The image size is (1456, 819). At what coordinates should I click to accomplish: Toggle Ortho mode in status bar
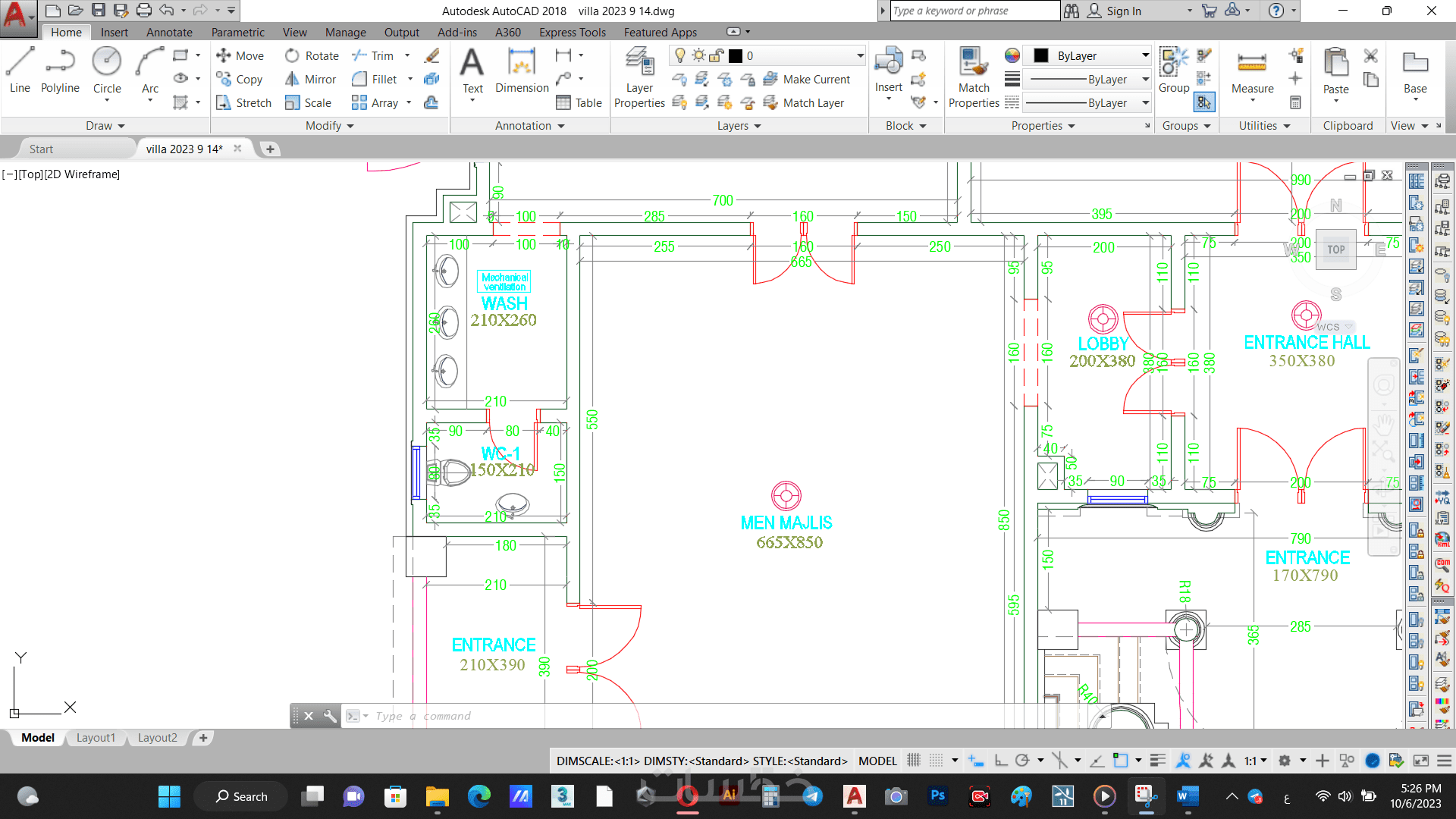(x=1001, y=761)
